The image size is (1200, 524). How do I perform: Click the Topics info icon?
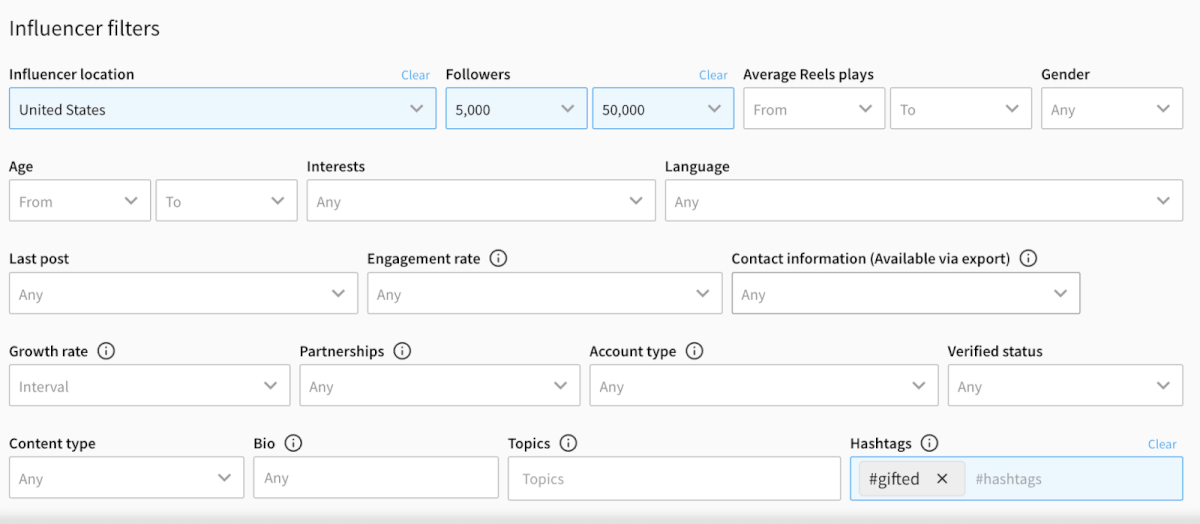click(568, 443)
